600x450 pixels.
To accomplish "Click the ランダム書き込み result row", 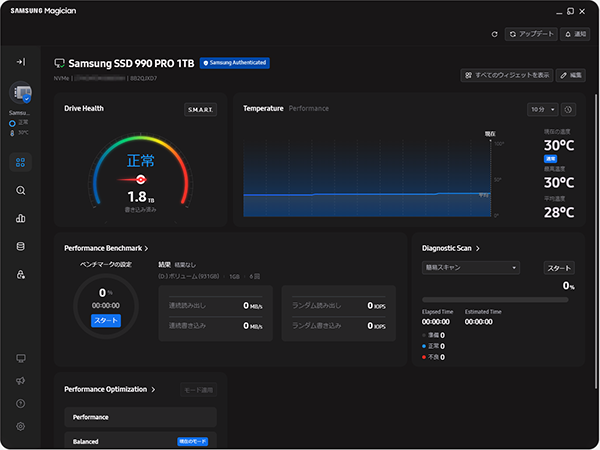I will click(x=339, y=325).
